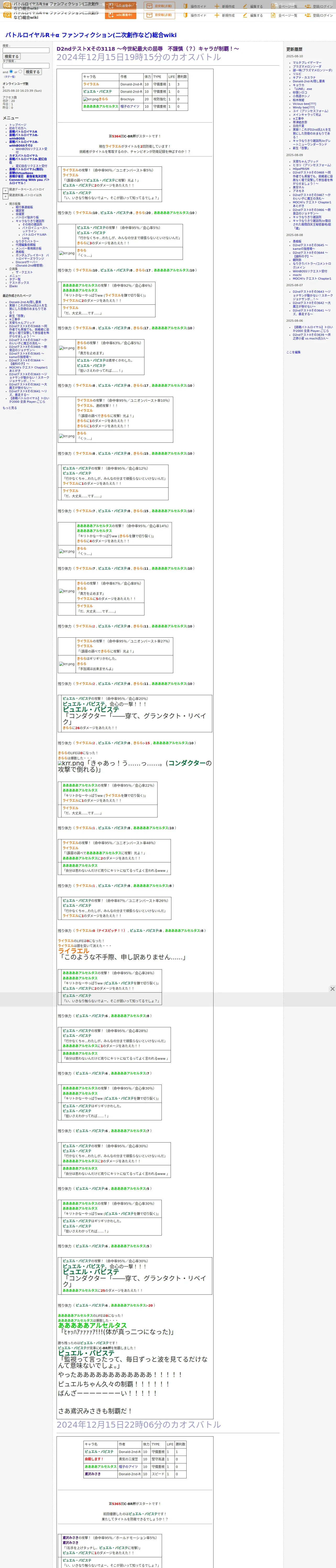The width and height of the screenshot is (336, 1568).
Task: Close the bottom overlay with the X
Action: (332, 989)
